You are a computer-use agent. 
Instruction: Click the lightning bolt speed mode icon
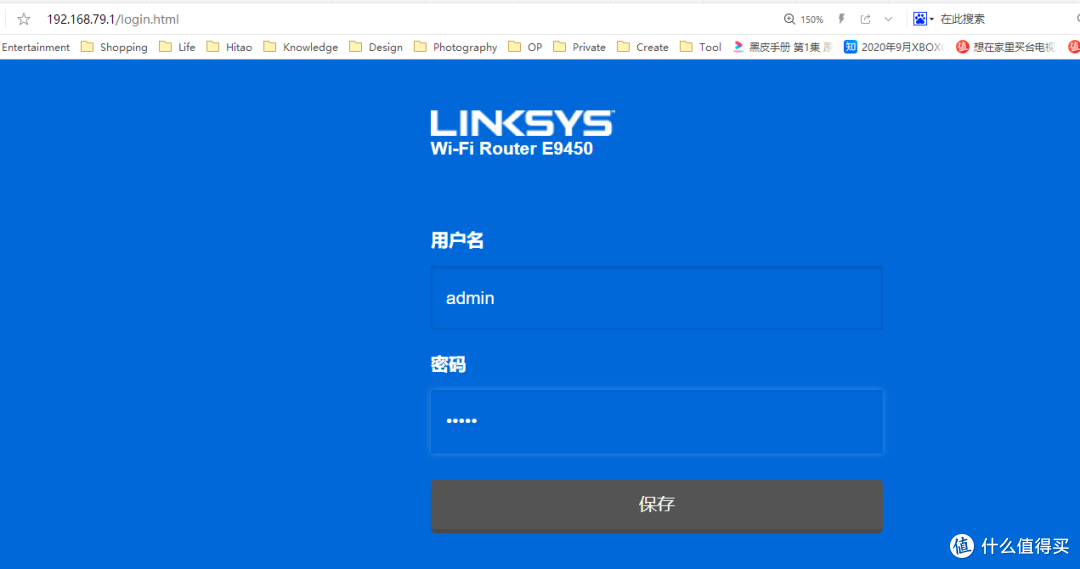click(841, 19)
